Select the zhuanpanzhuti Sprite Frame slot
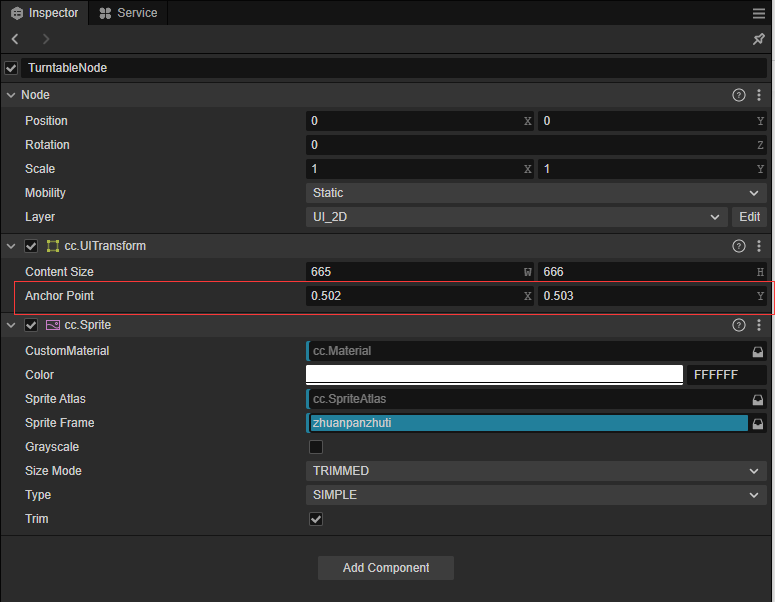Viewport: 775px width, 602px height. point(527,423)
